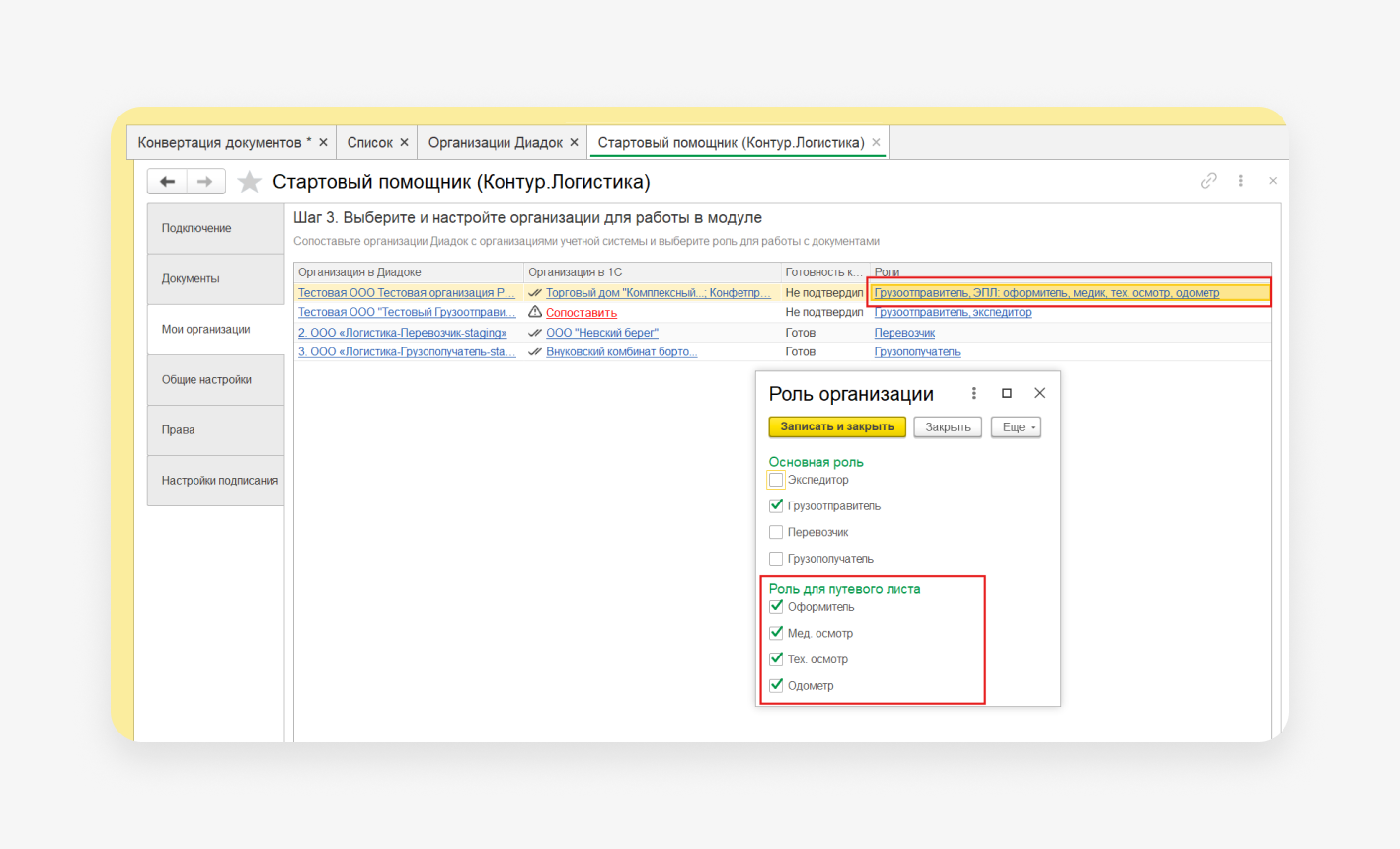The width and height of the screenshot is (1400, 849).
Task: Click matched checkmark icon beside ООО Невский берег
Action: tap(535, 333)
